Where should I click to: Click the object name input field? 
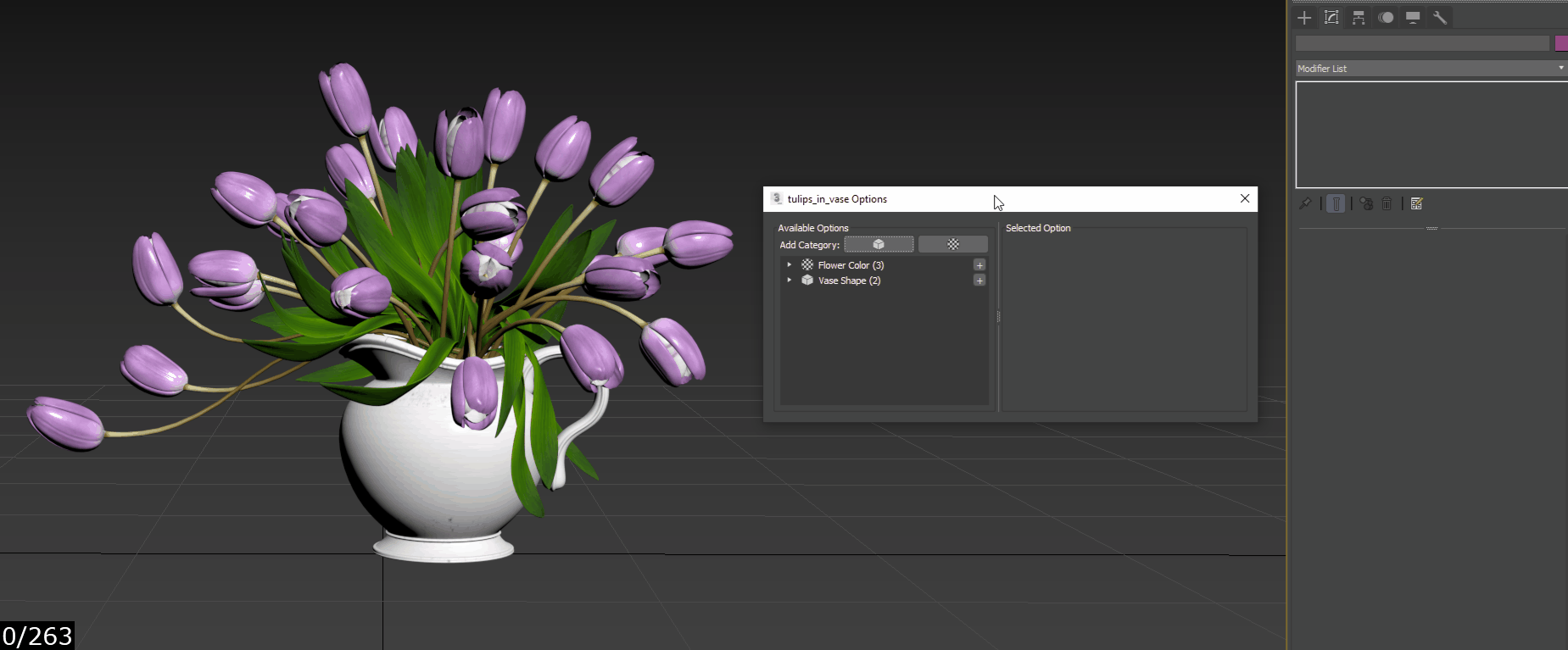[x=1422, y=43]
